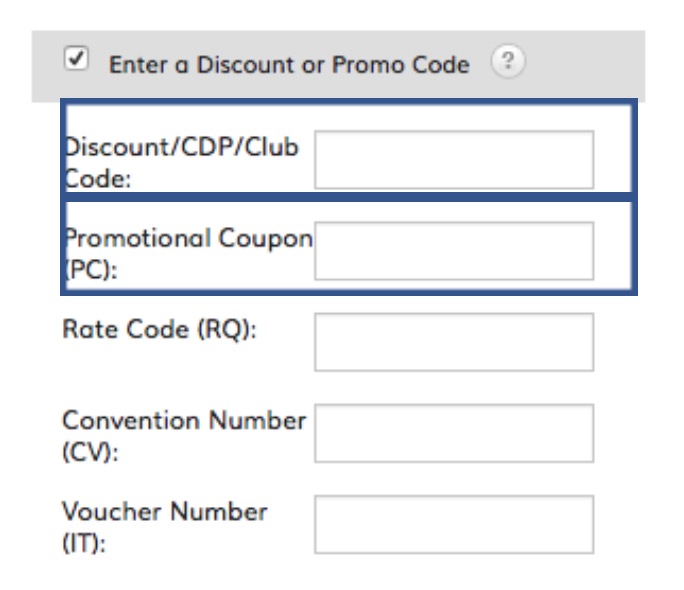Image resolution: width=684 pixels, height=590 pixels.
Task: Activate the Convention Number (CV) input
Action: [454, 433]
